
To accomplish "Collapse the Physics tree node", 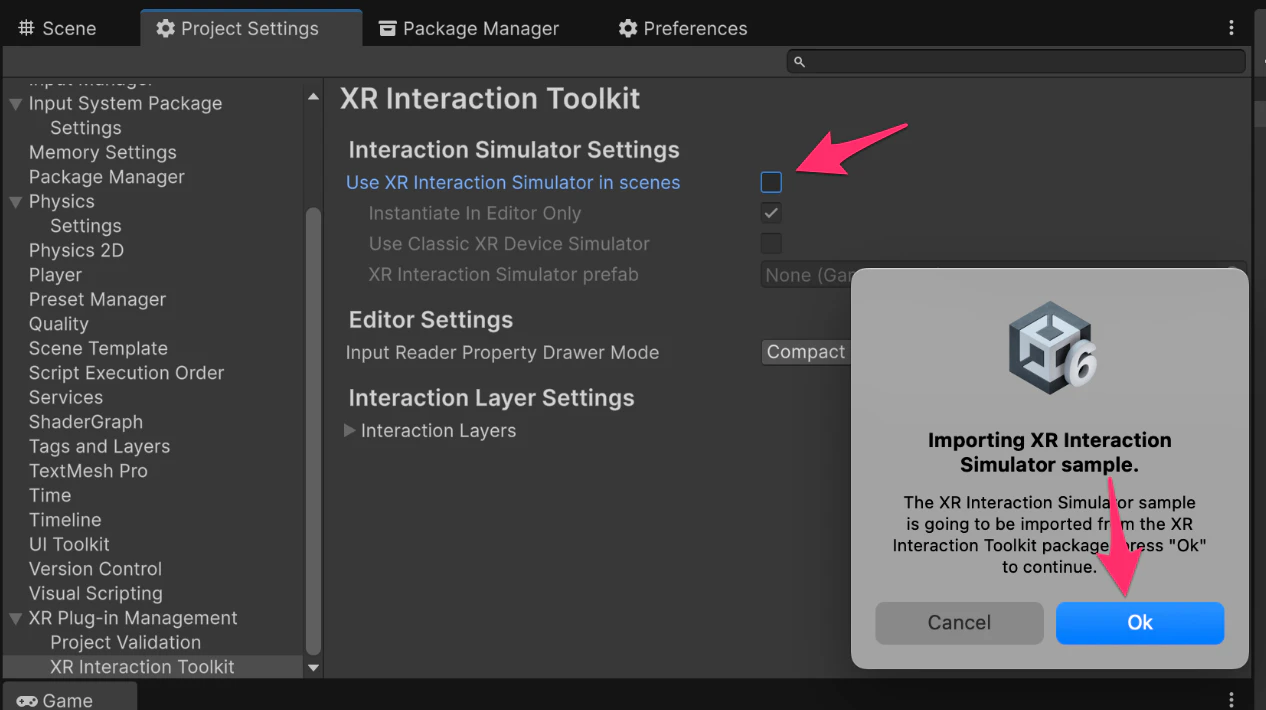I will [x=15, y=202].
